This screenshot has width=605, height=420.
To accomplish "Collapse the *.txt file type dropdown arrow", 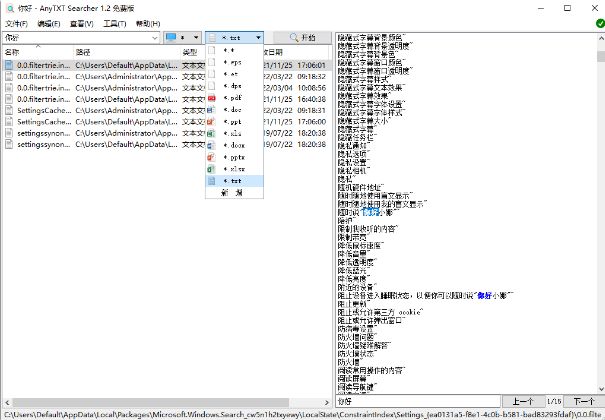I will [x=258, y=37].
